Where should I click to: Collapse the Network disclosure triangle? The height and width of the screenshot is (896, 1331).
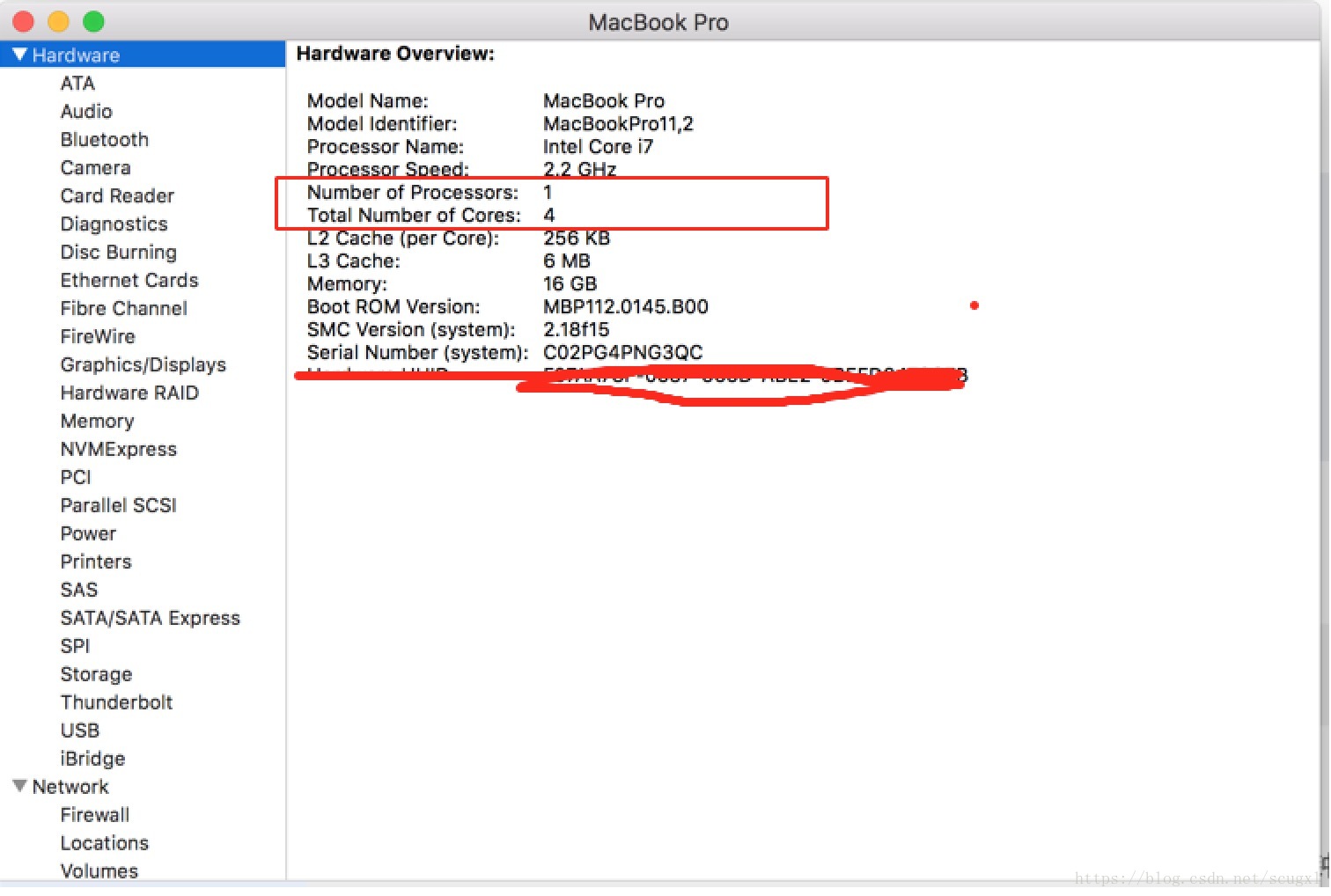point(19,786)
